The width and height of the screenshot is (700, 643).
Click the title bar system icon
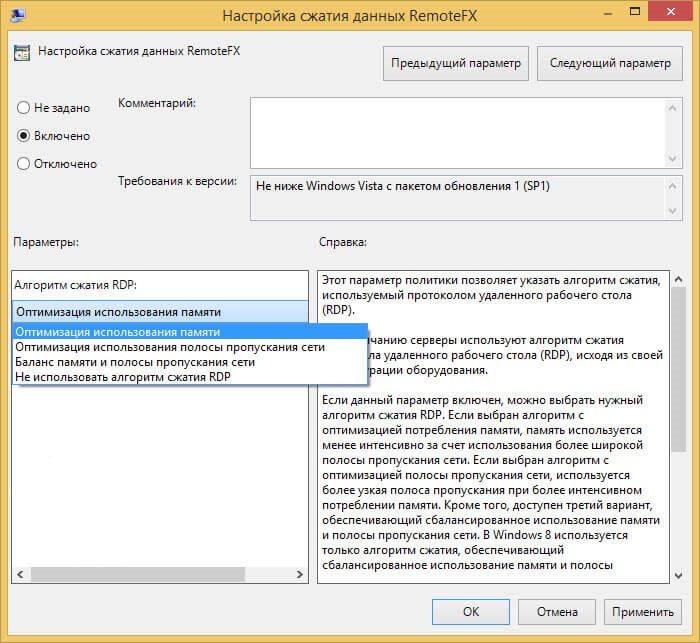coord(18,14)
